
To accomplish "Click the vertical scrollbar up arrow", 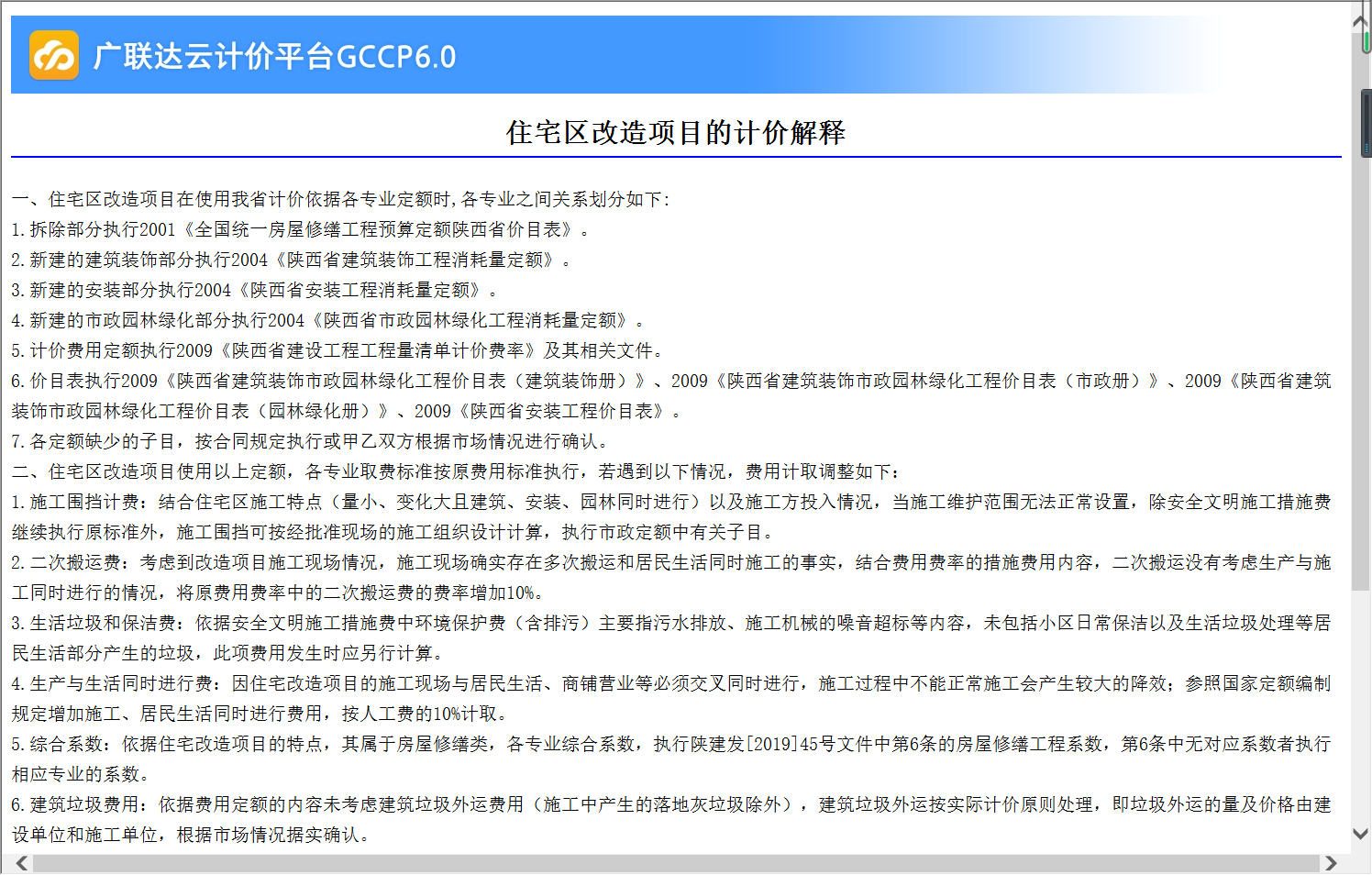I will [x=1361, y=21].
